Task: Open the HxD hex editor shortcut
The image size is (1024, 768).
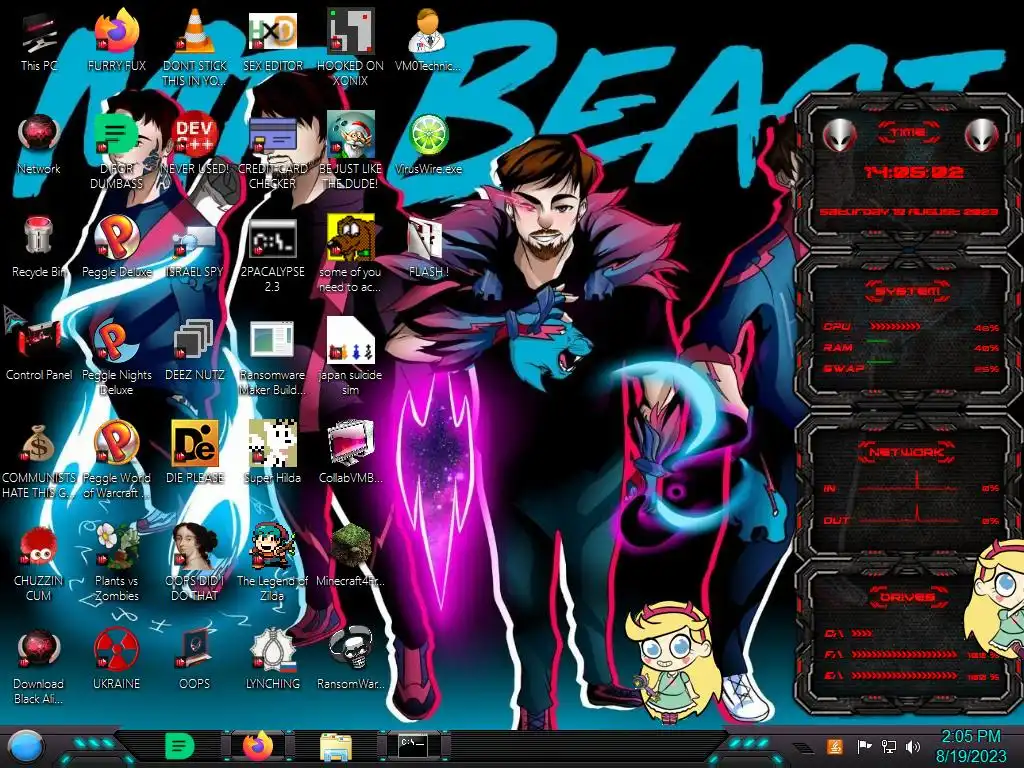Action: [272, 40]
